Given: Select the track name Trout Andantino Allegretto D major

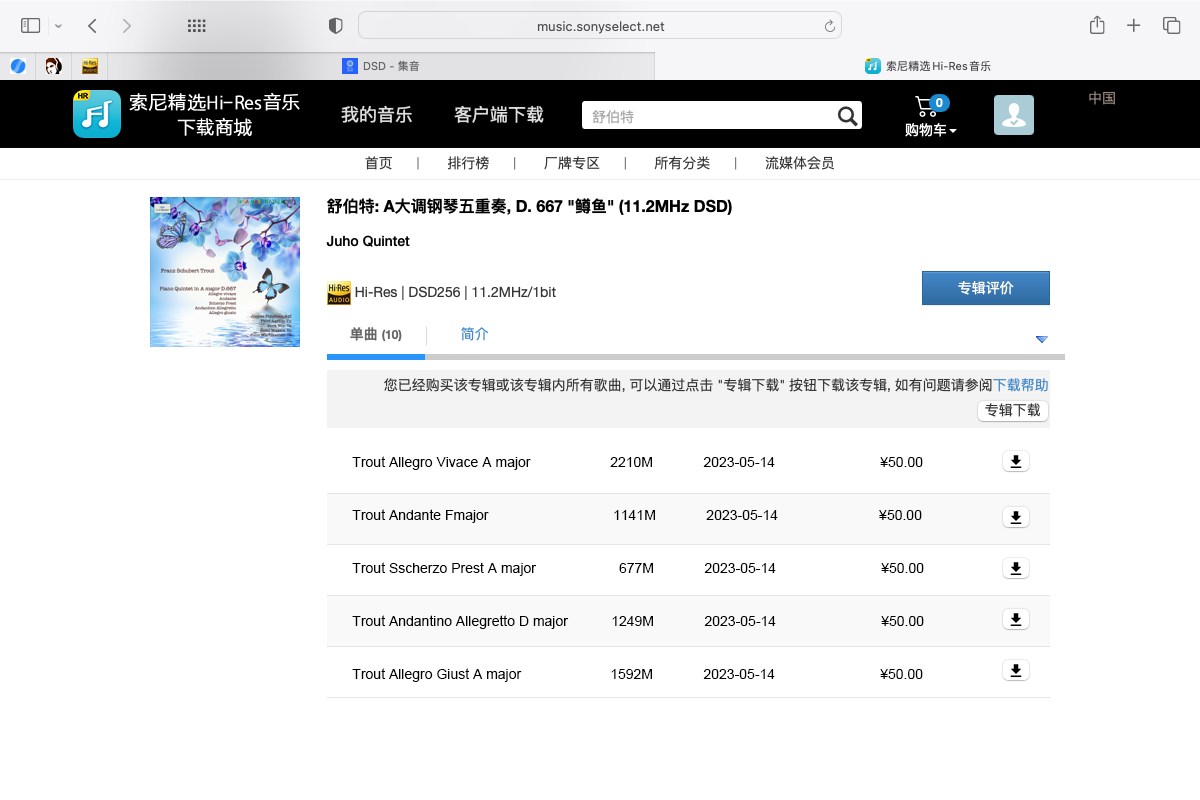Looking at the screenshot, I should point(460,621).
